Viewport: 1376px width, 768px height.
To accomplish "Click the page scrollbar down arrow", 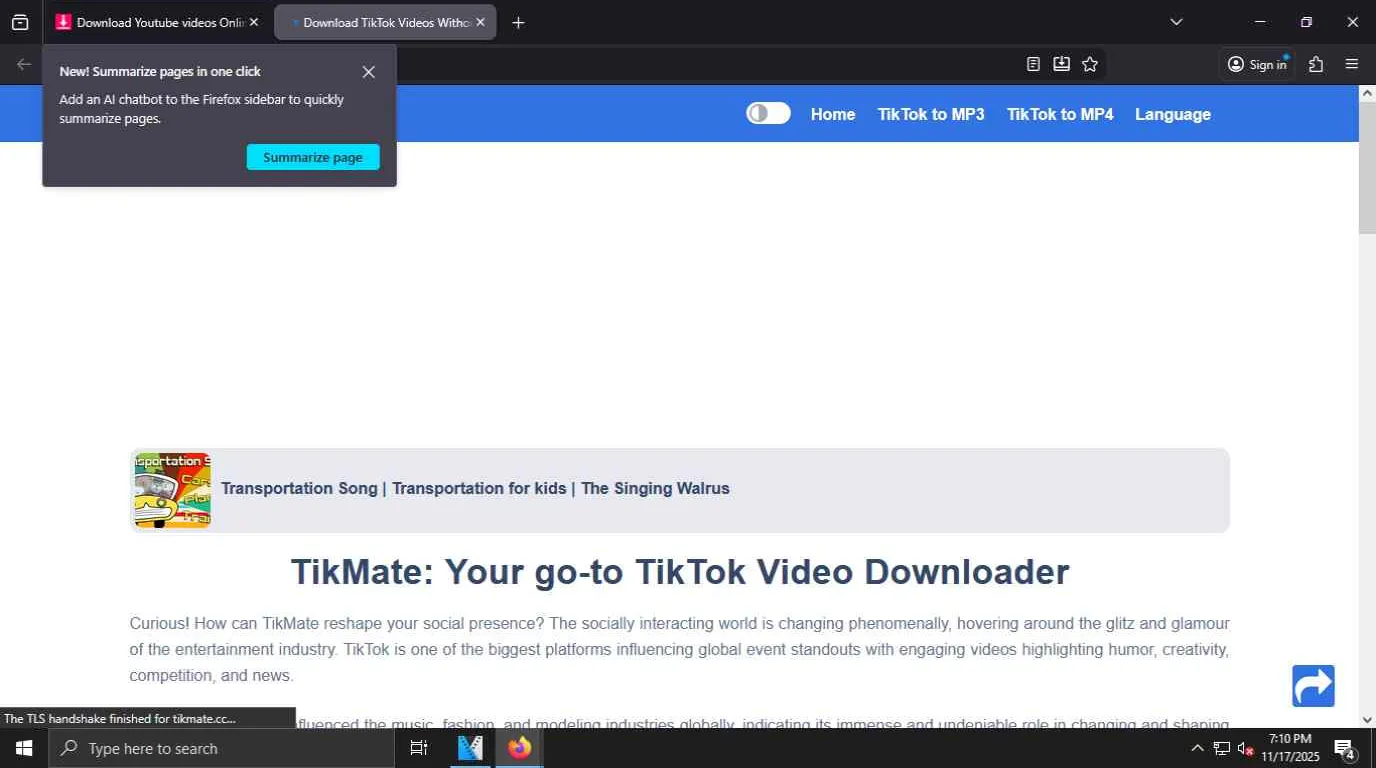I will [x=1367, y=719].
